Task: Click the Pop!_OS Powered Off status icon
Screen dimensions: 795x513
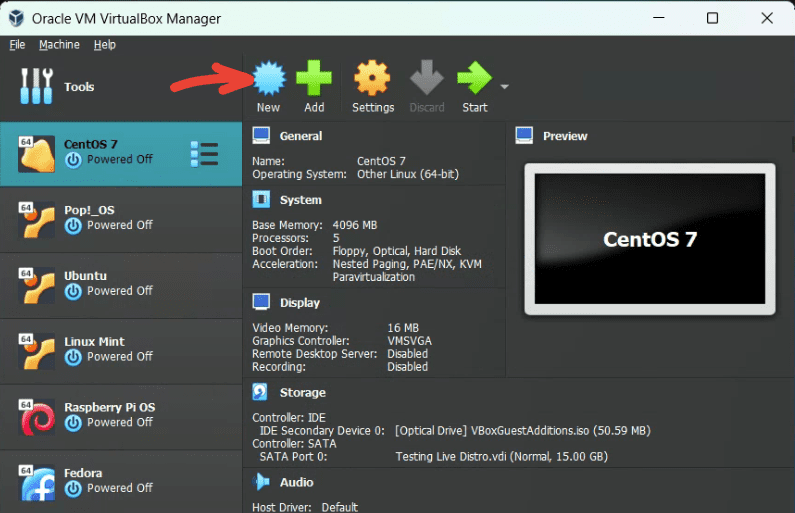Action: tap(73, 226)
